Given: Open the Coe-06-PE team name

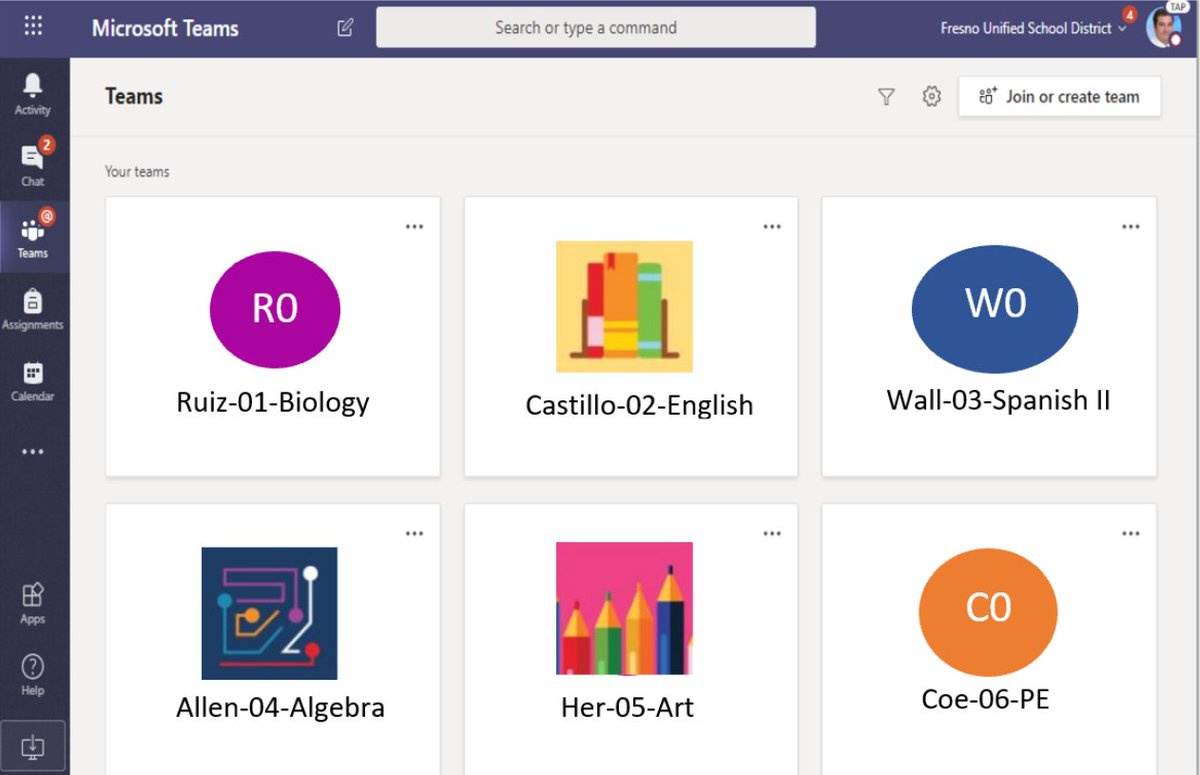Looking at the screenshot, I should point(985,700).
